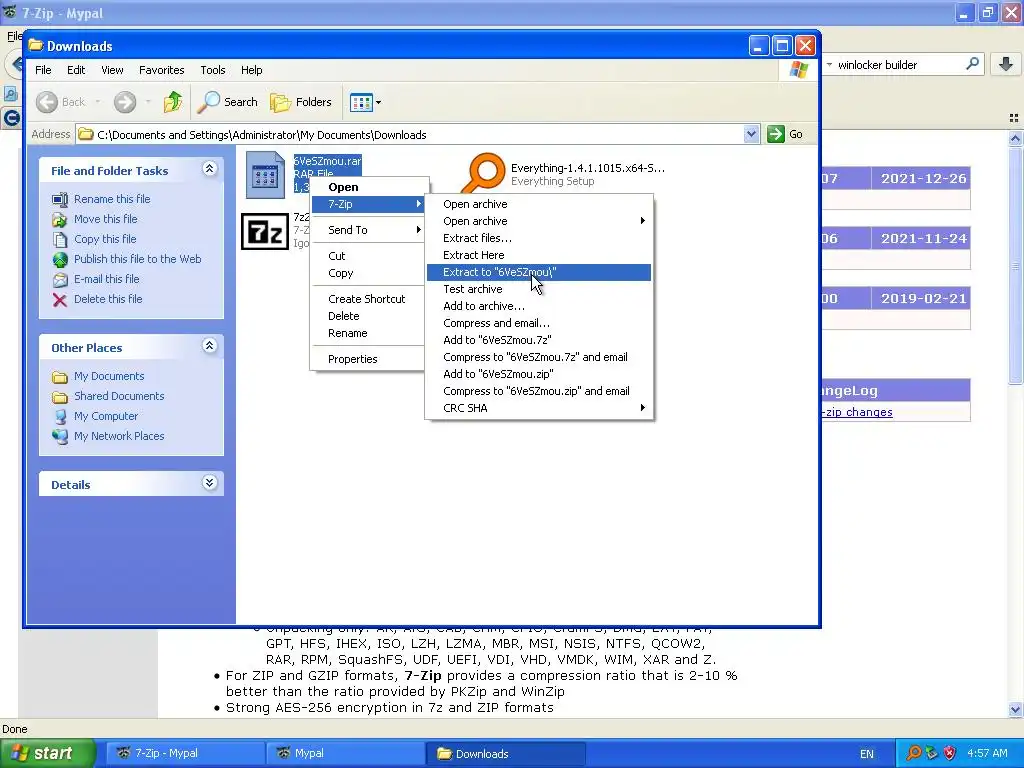Click Move this file task

click(x=105, y=219)
